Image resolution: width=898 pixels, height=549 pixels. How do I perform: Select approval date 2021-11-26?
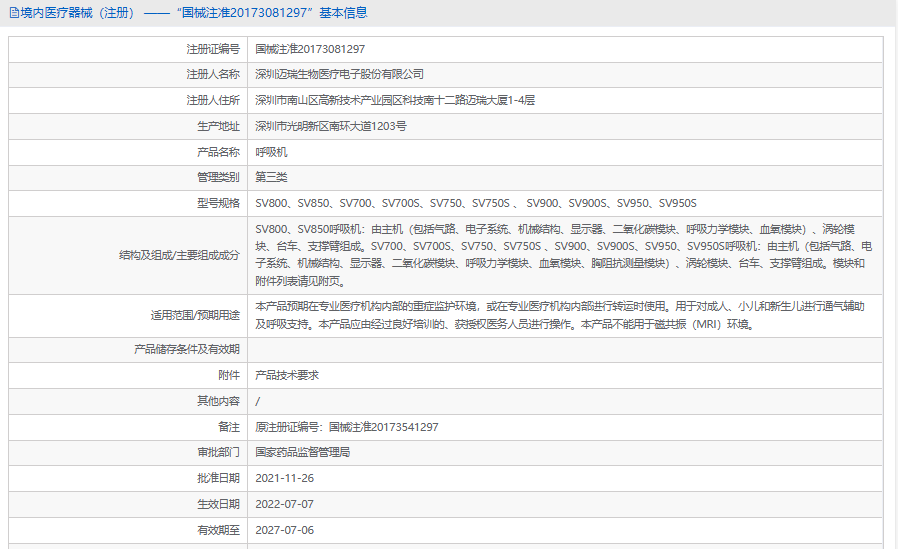point(285,478)
